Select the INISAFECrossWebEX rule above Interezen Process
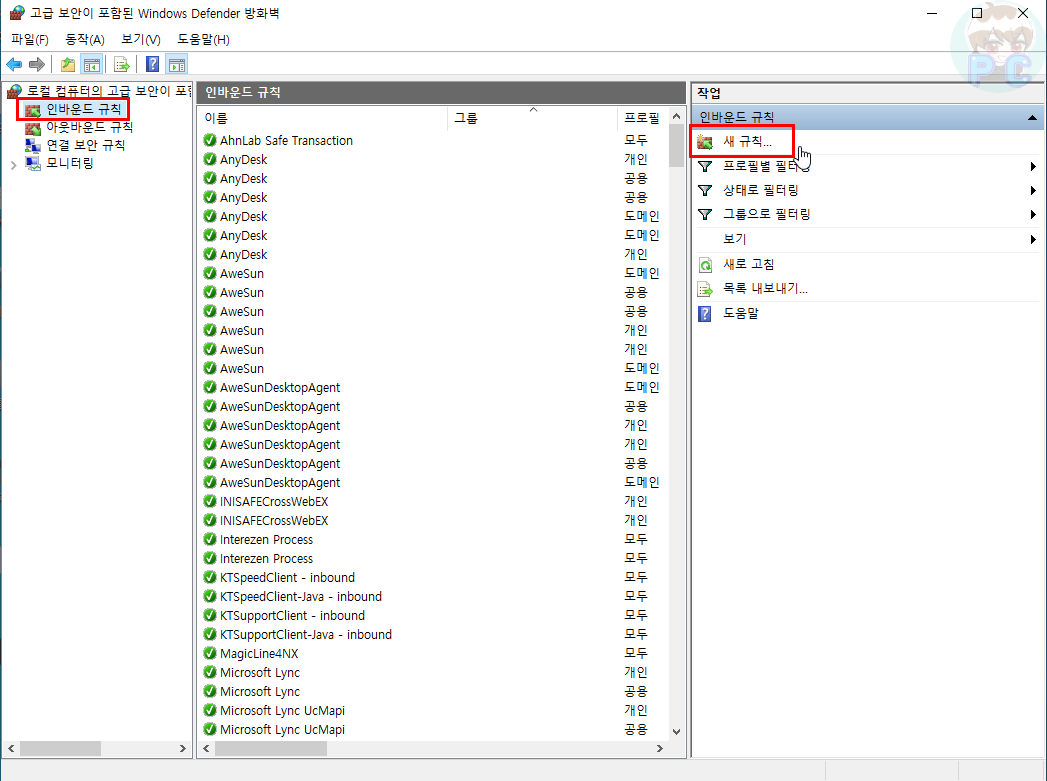 [x=274, y=521]
